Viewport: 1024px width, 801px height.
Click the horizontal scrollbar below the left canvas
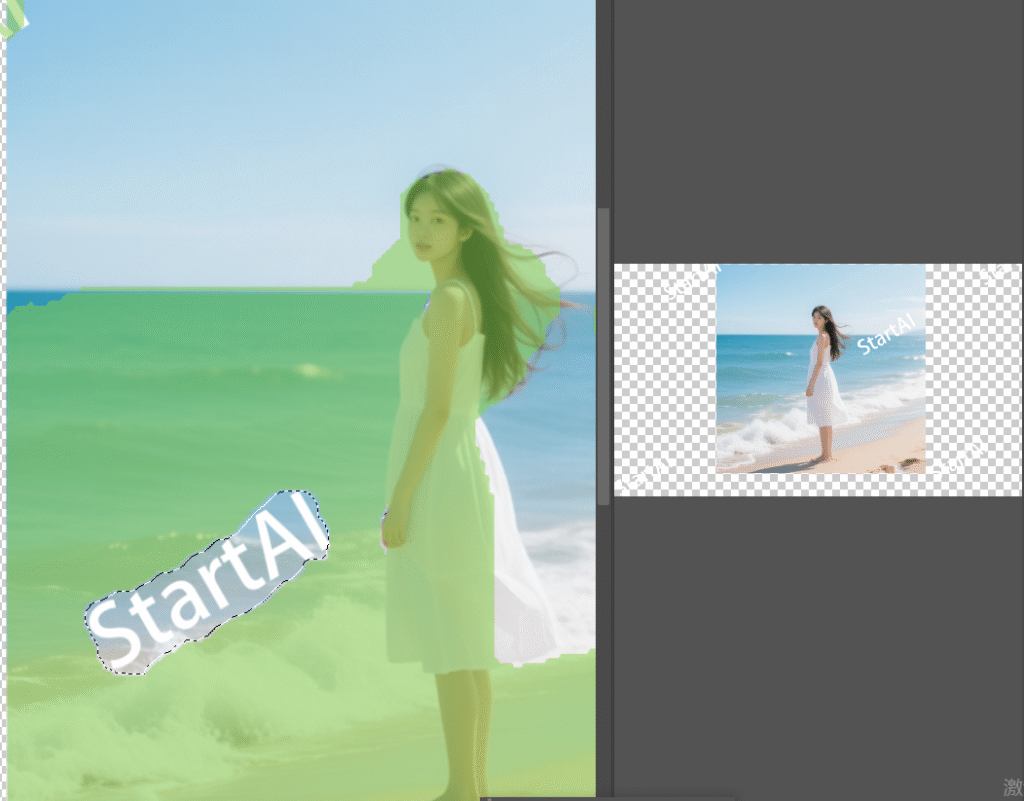(540, 798)
